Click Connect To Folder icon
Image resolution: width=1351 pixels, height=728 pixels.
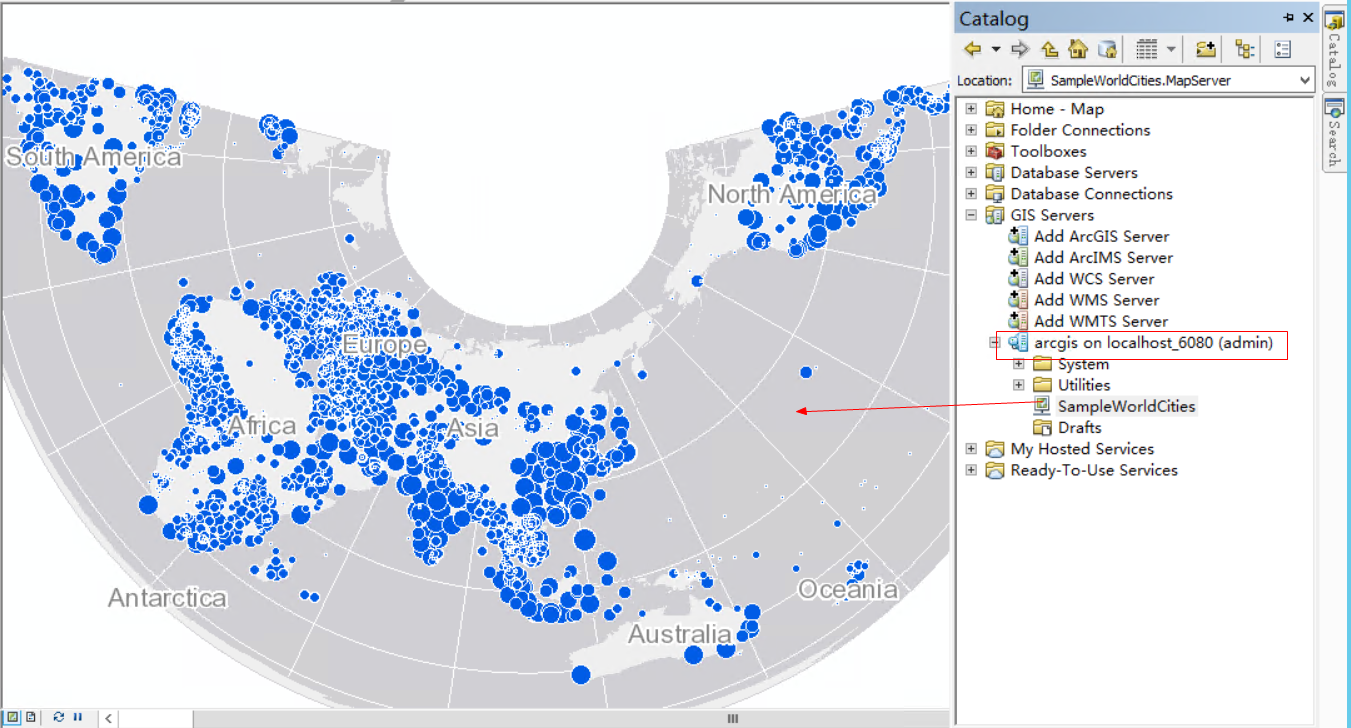[x=1205, y=49]
